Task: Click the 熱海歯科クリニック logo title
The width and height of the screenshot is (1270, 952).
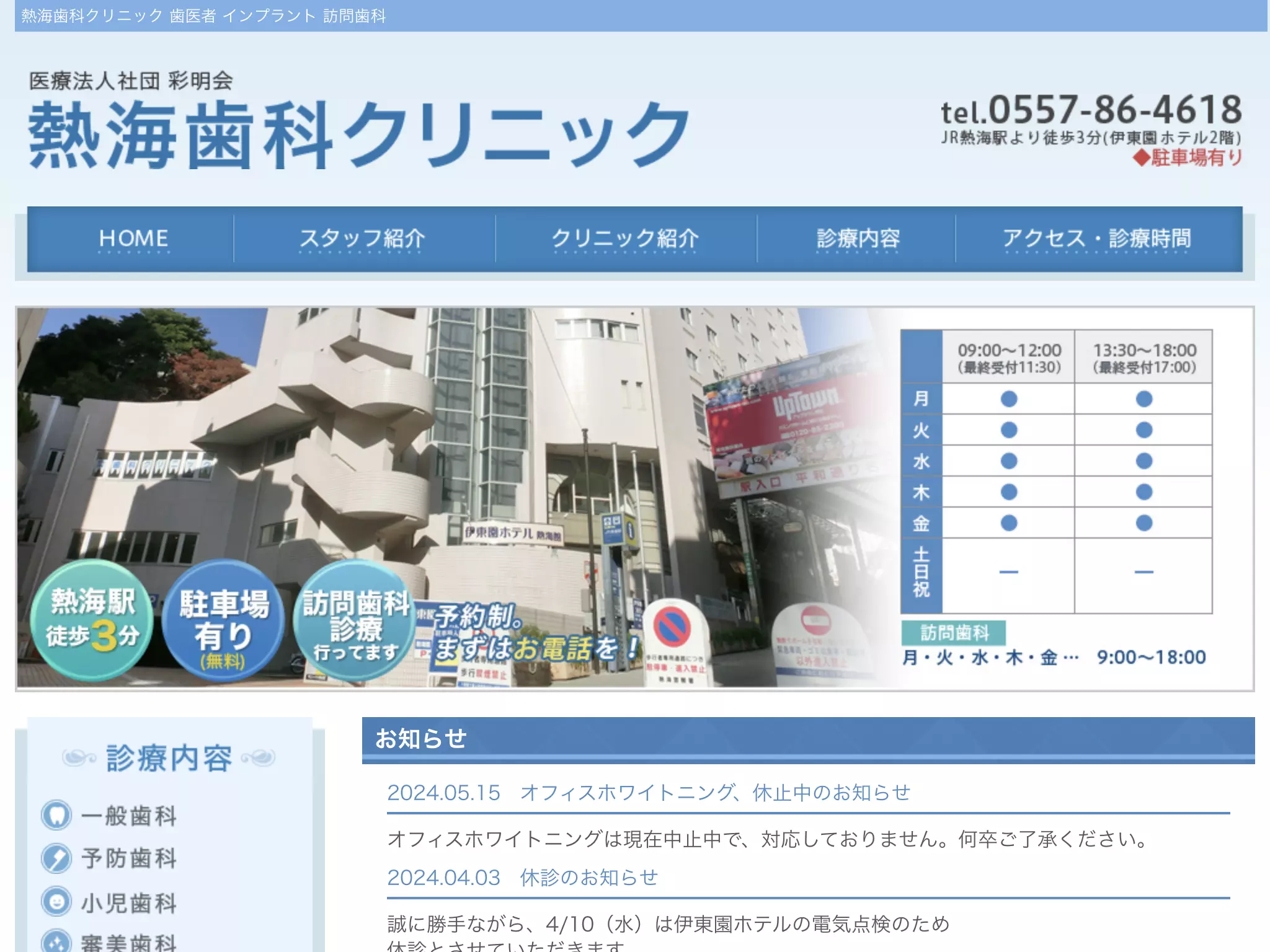Action: pos(358,134)
